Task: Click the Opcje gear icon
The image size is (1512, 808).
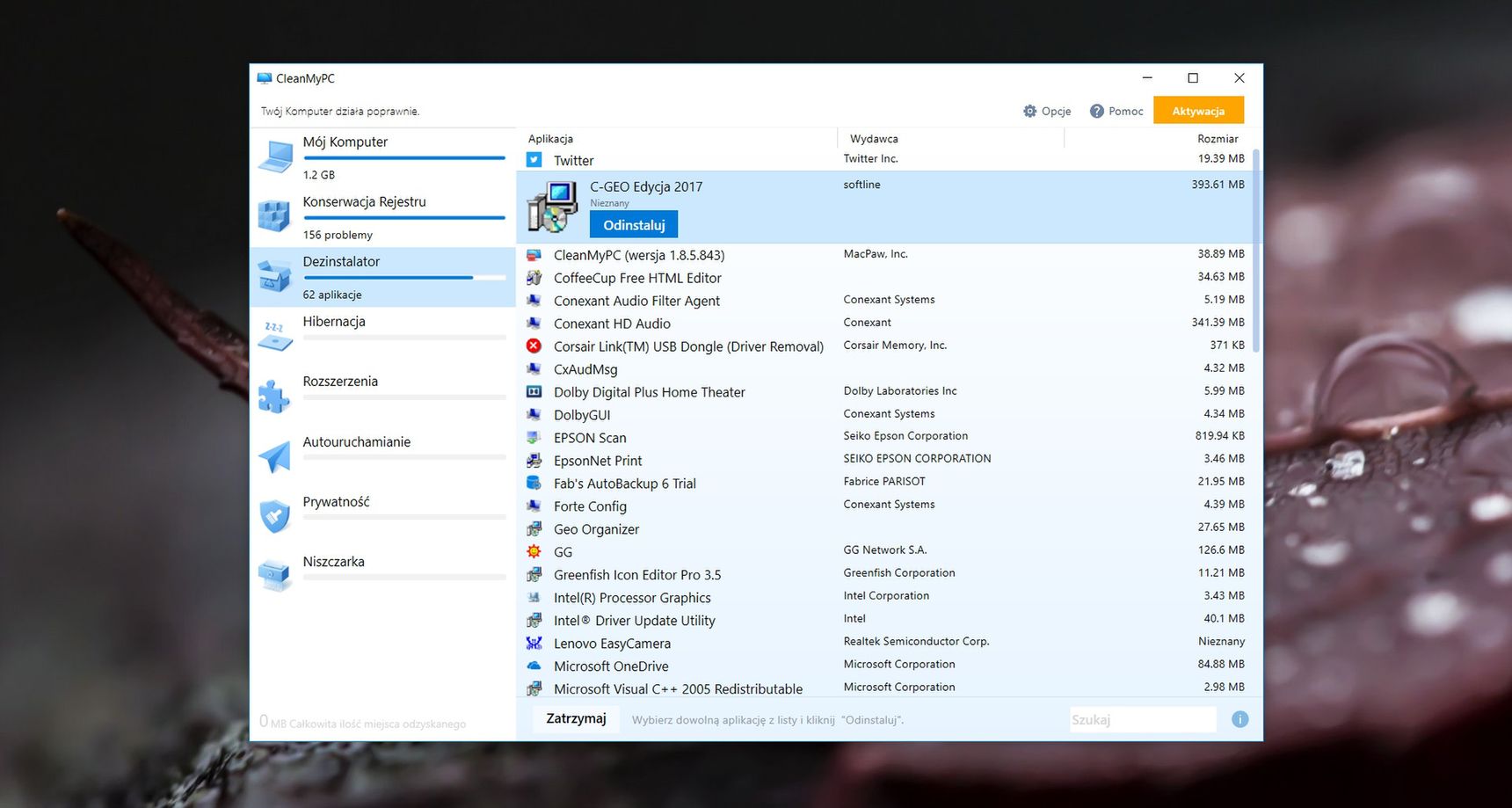Action: click(x=1030, y=111)
